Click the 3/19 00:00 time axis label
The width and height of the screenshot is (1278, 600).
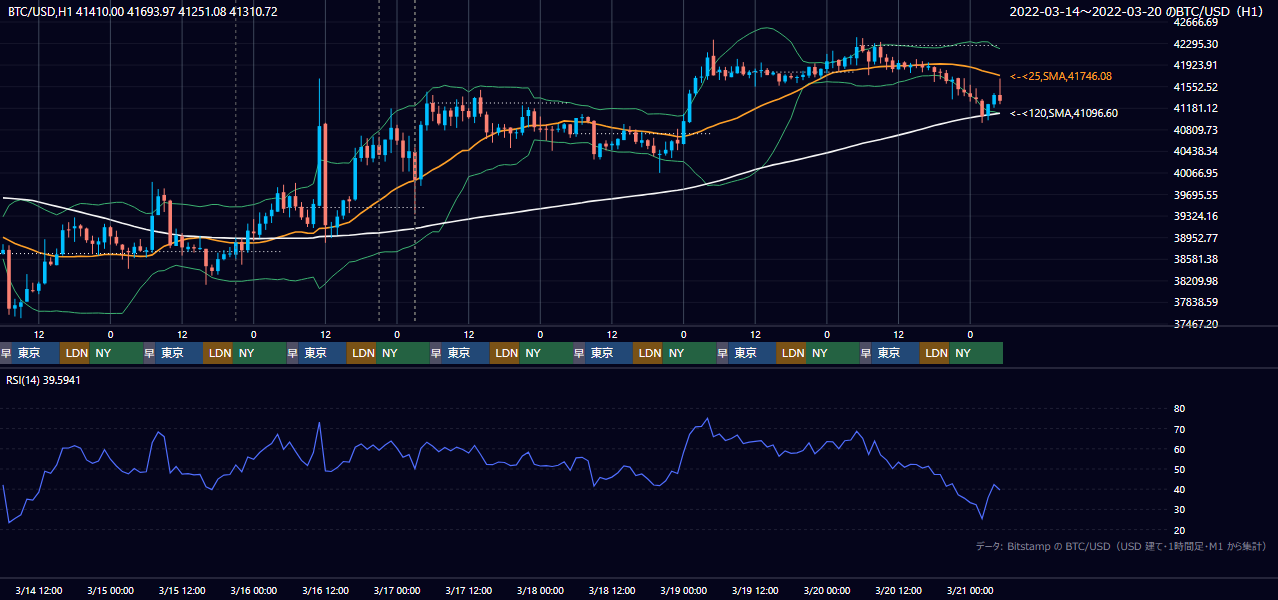point(684,590)
